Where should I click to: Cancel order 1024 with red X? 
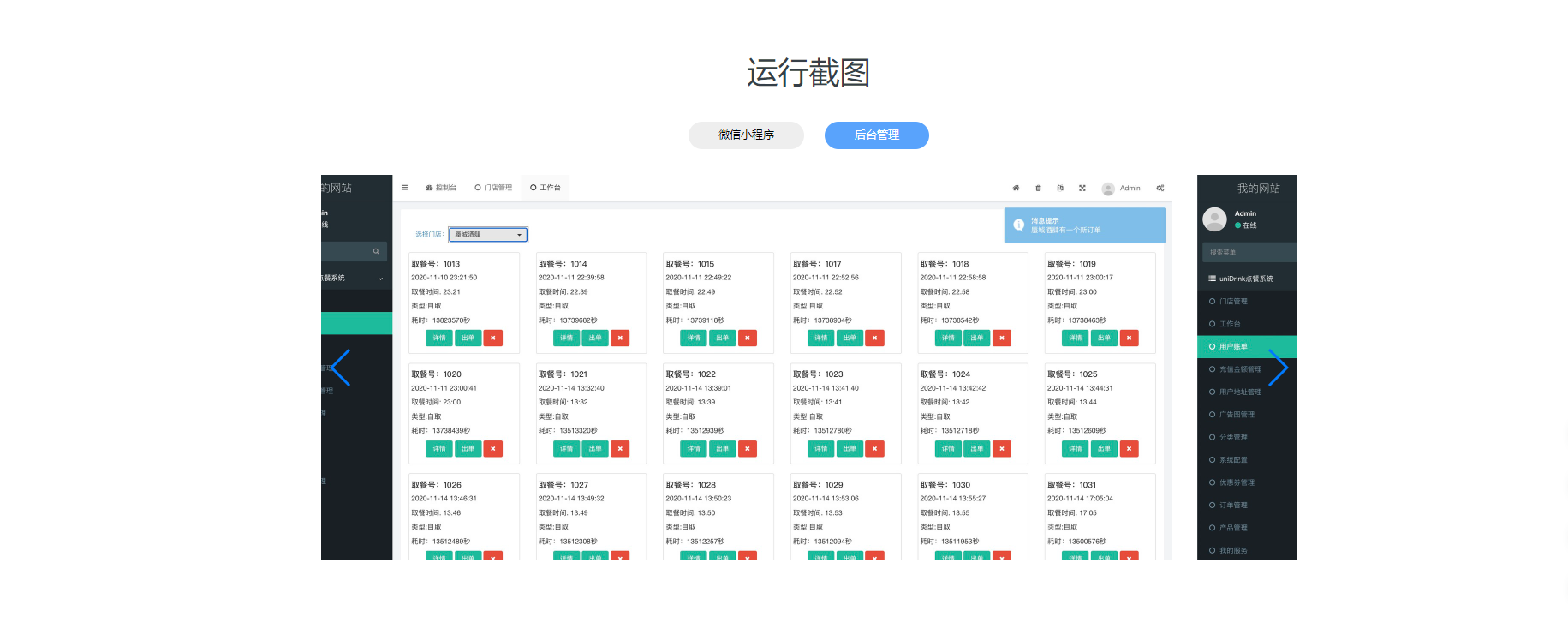click(x=1002, y=448)
